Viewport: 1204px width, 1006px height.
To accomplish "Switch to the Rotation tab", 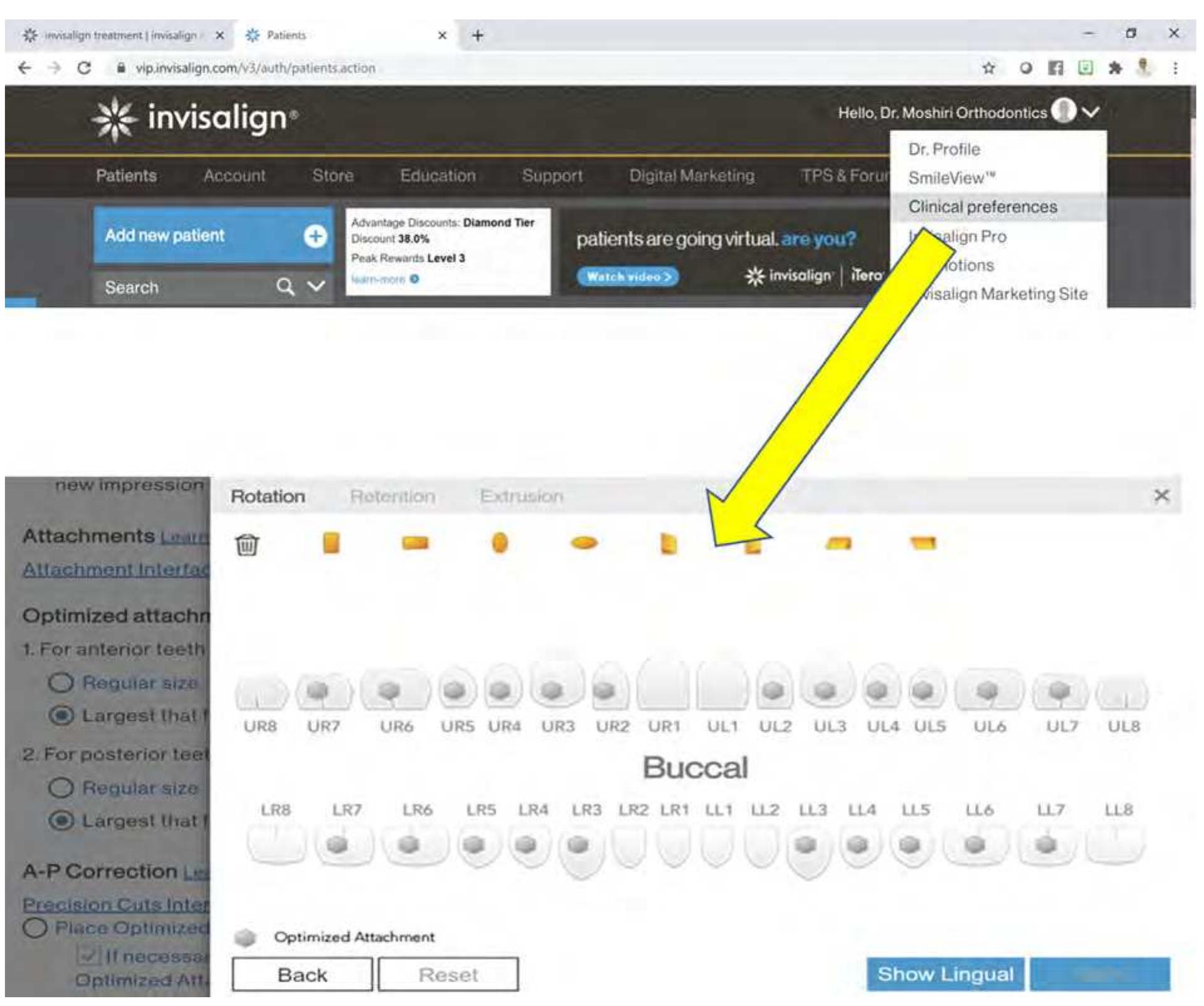I will point(268,496).
